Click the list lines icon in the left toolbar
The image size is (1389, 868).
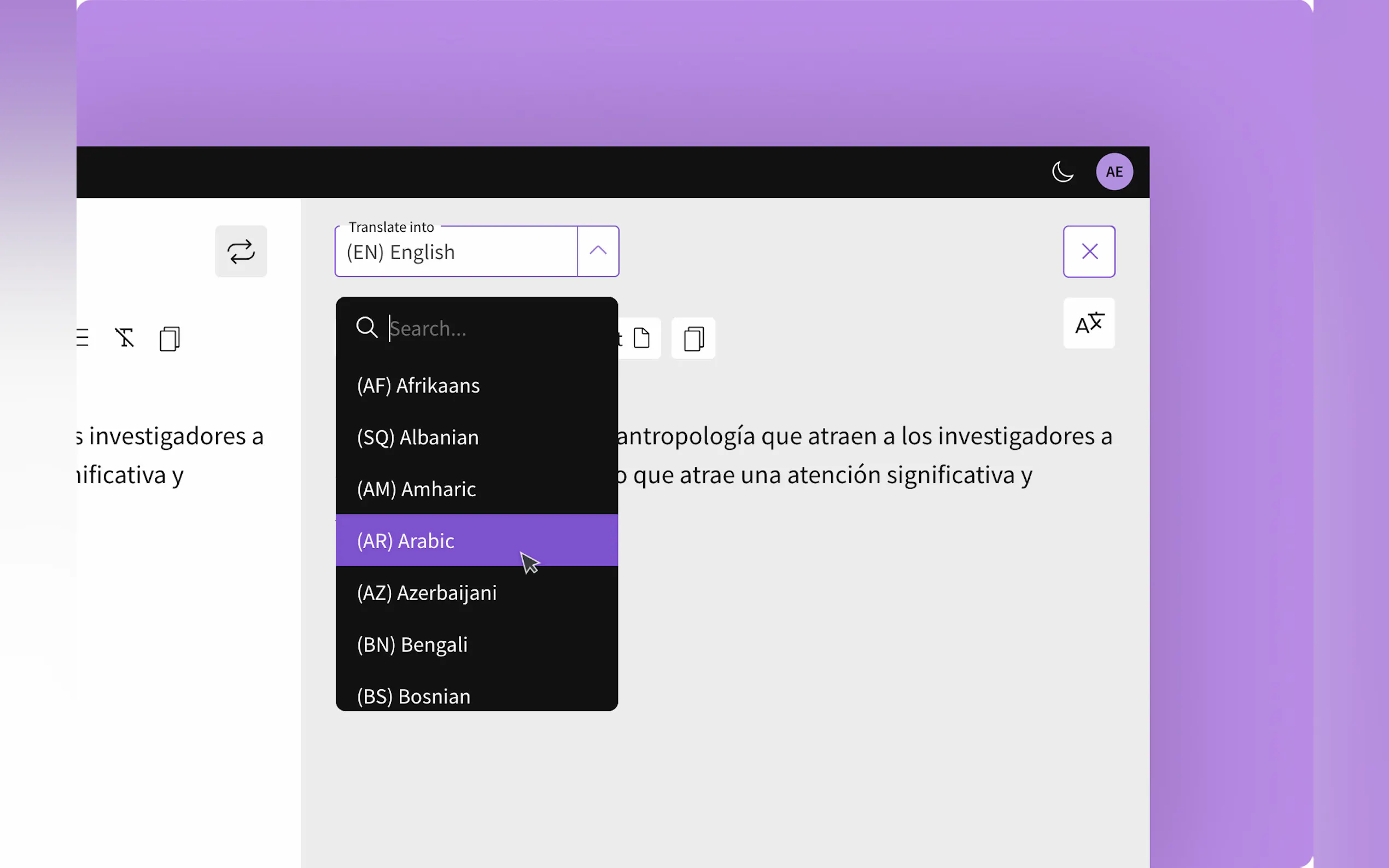83,338
